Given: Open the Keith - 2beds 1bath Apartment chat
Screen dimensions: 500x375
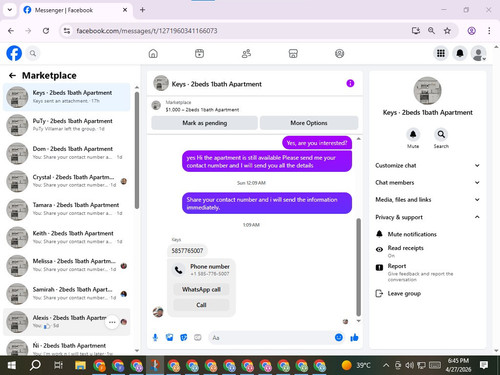Looking at the screenshot, I should pyautogui.click(x=67, y=237).
